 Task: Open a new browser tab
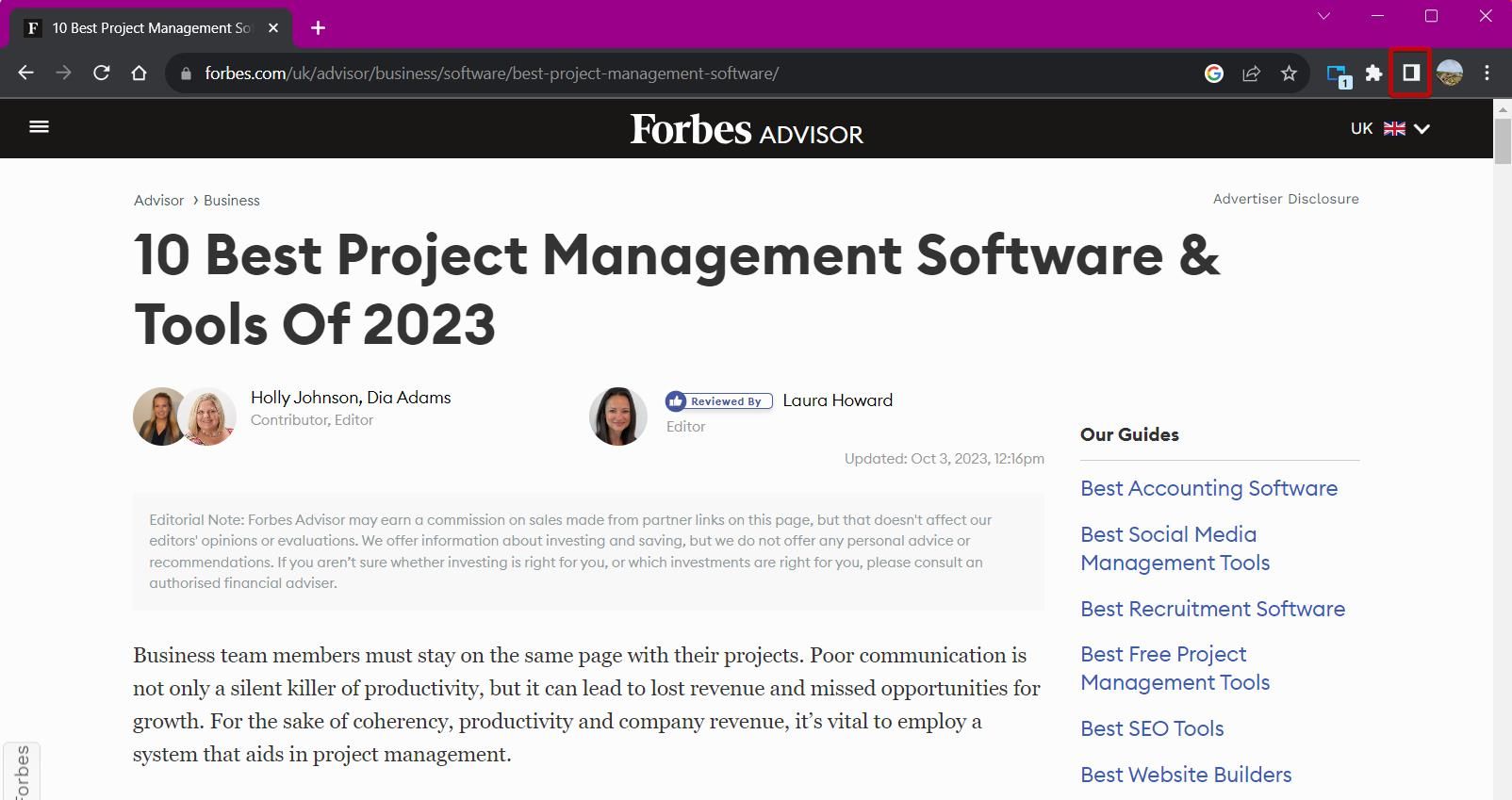coord(318,28)
